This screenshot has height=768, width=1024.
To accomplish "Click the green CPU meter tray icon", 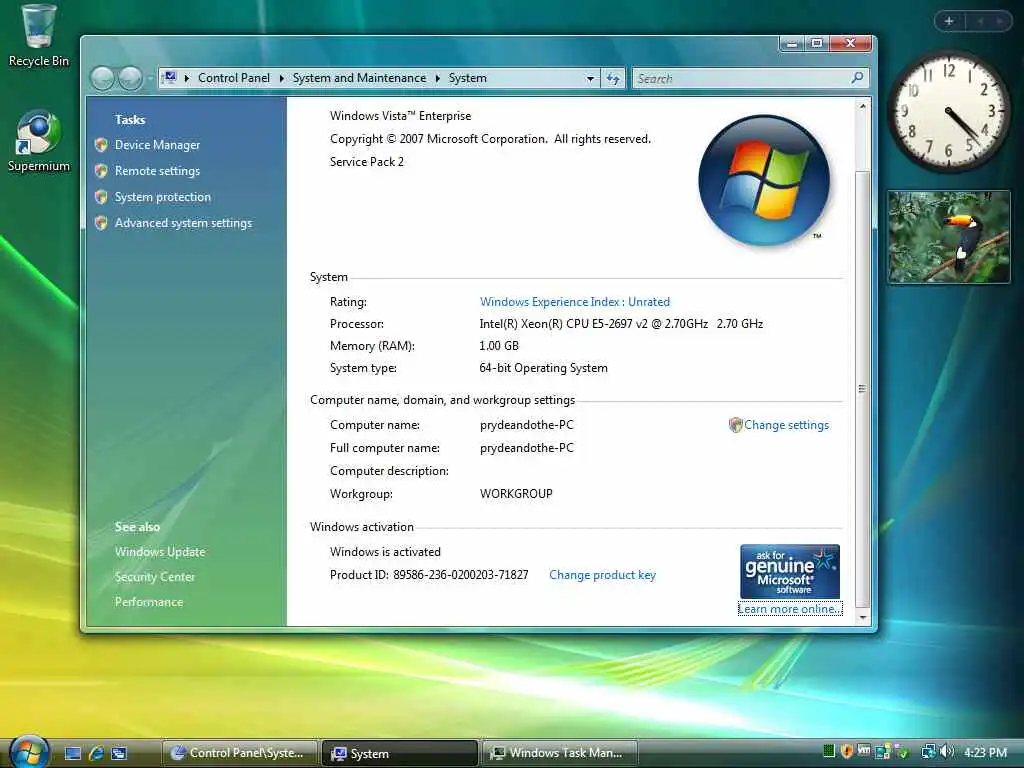I will pos(829,751).
